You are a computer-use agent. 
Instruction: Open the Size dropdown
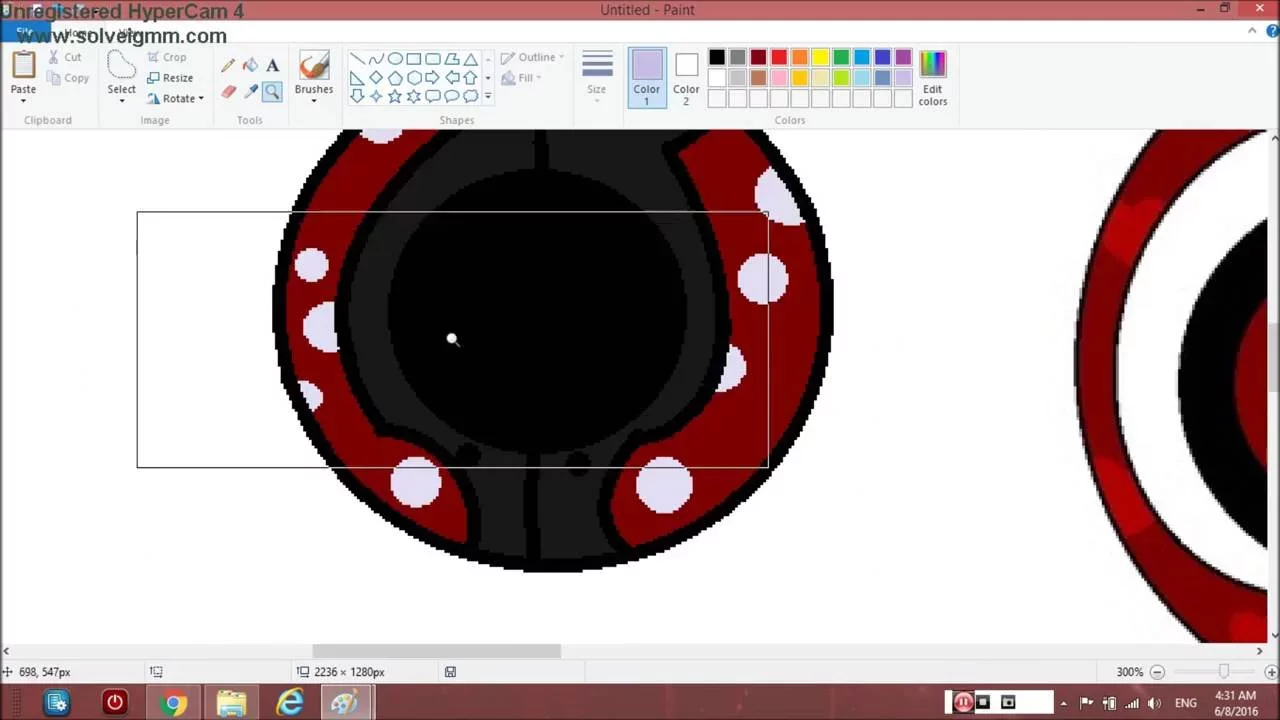pyautogui.click(x=597, y=77)
